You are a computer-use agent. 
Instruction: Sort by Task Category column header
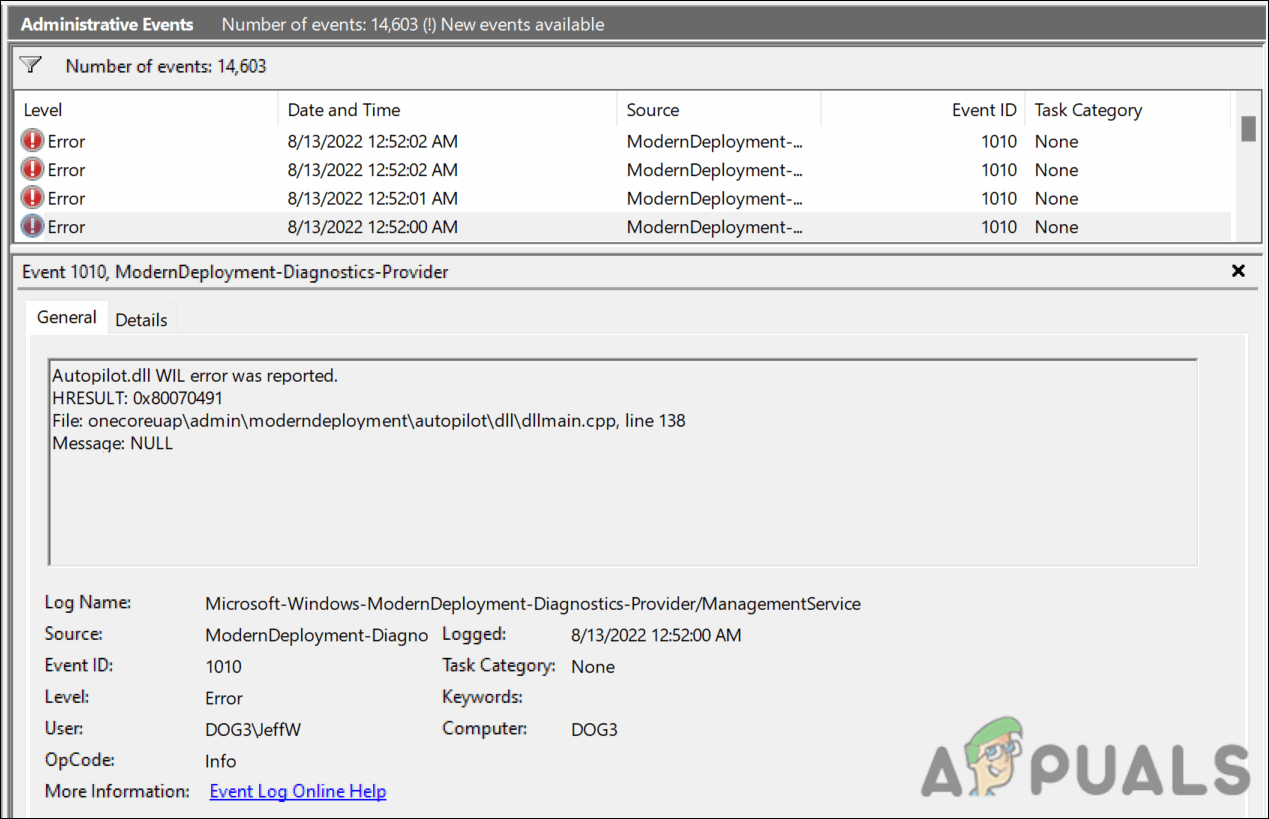click(1128, 110)
